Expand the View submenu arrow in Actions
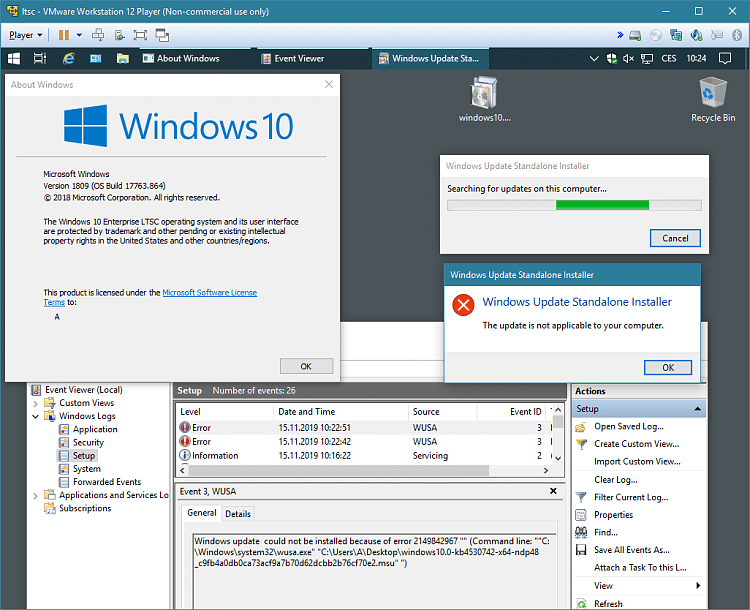 (x=698, y=586)
